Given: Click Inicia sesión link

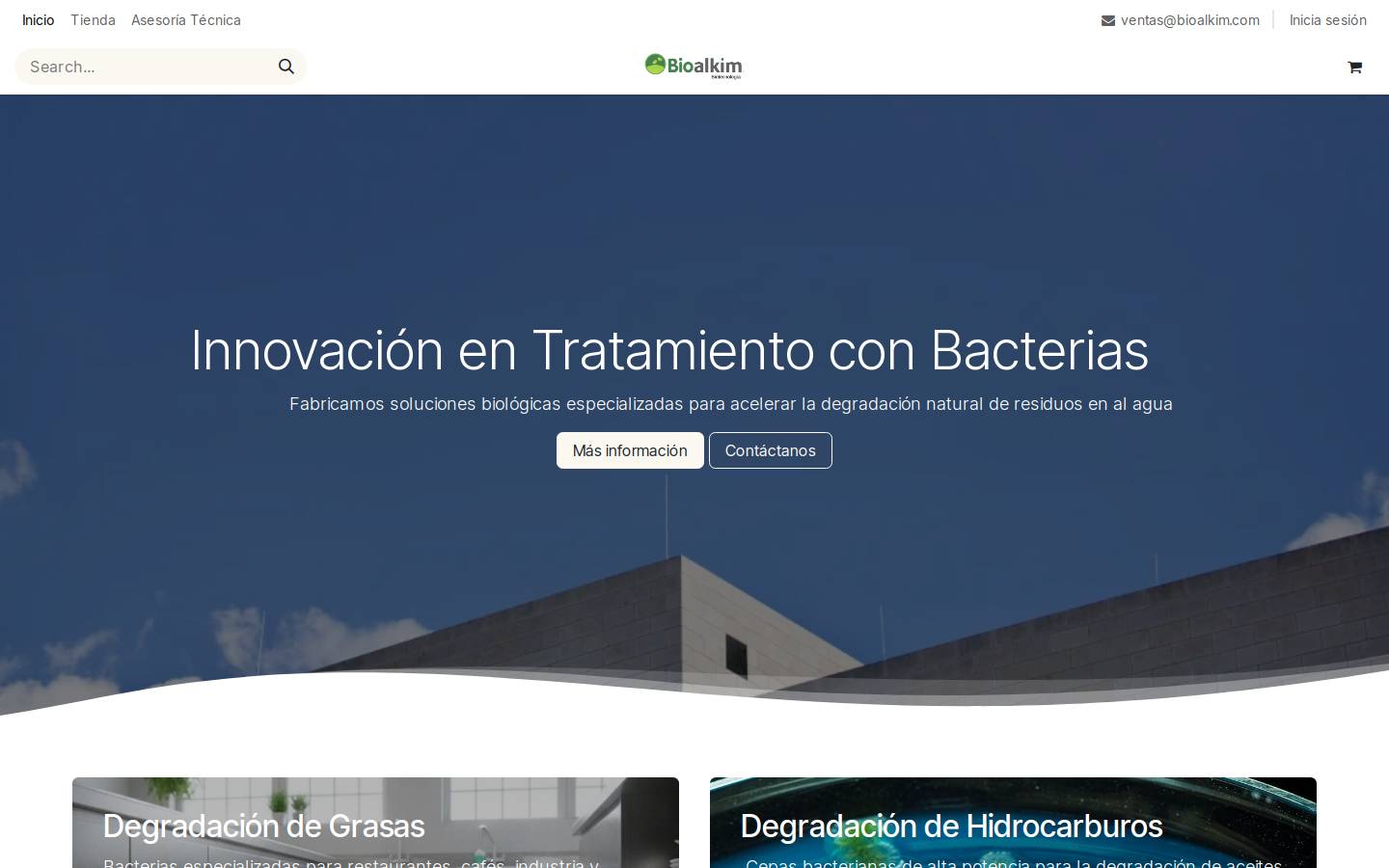Looking at the screenshot, I should pyautogui.click(x=1327, y=20).
